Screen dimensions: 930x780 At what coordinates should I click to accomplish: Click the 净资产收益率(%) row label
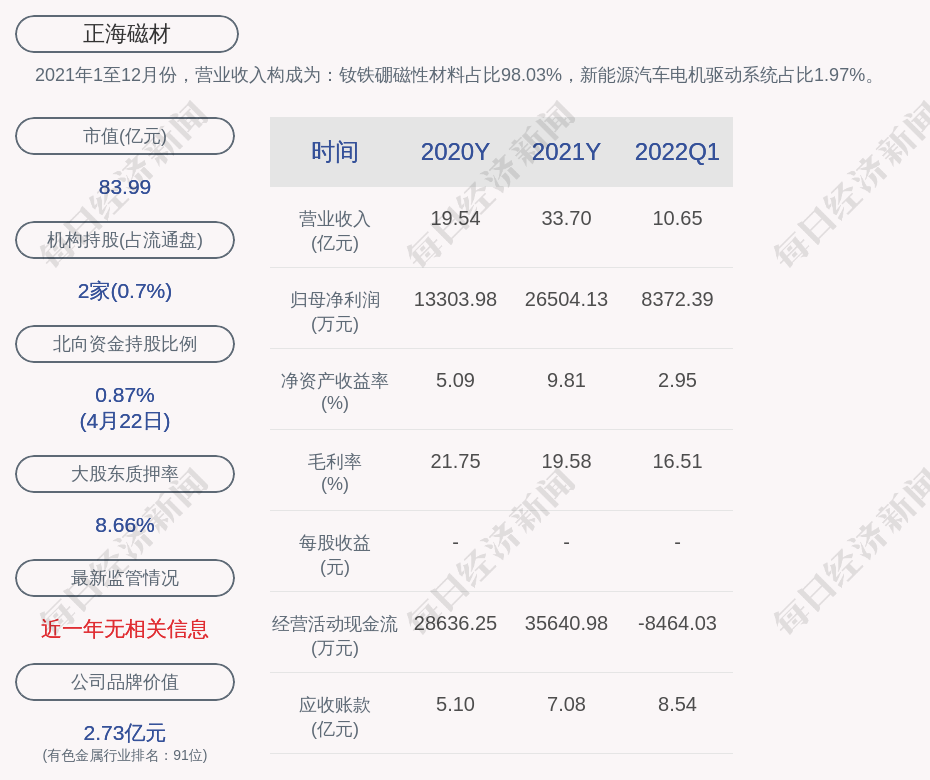click(x=335, y=391)
